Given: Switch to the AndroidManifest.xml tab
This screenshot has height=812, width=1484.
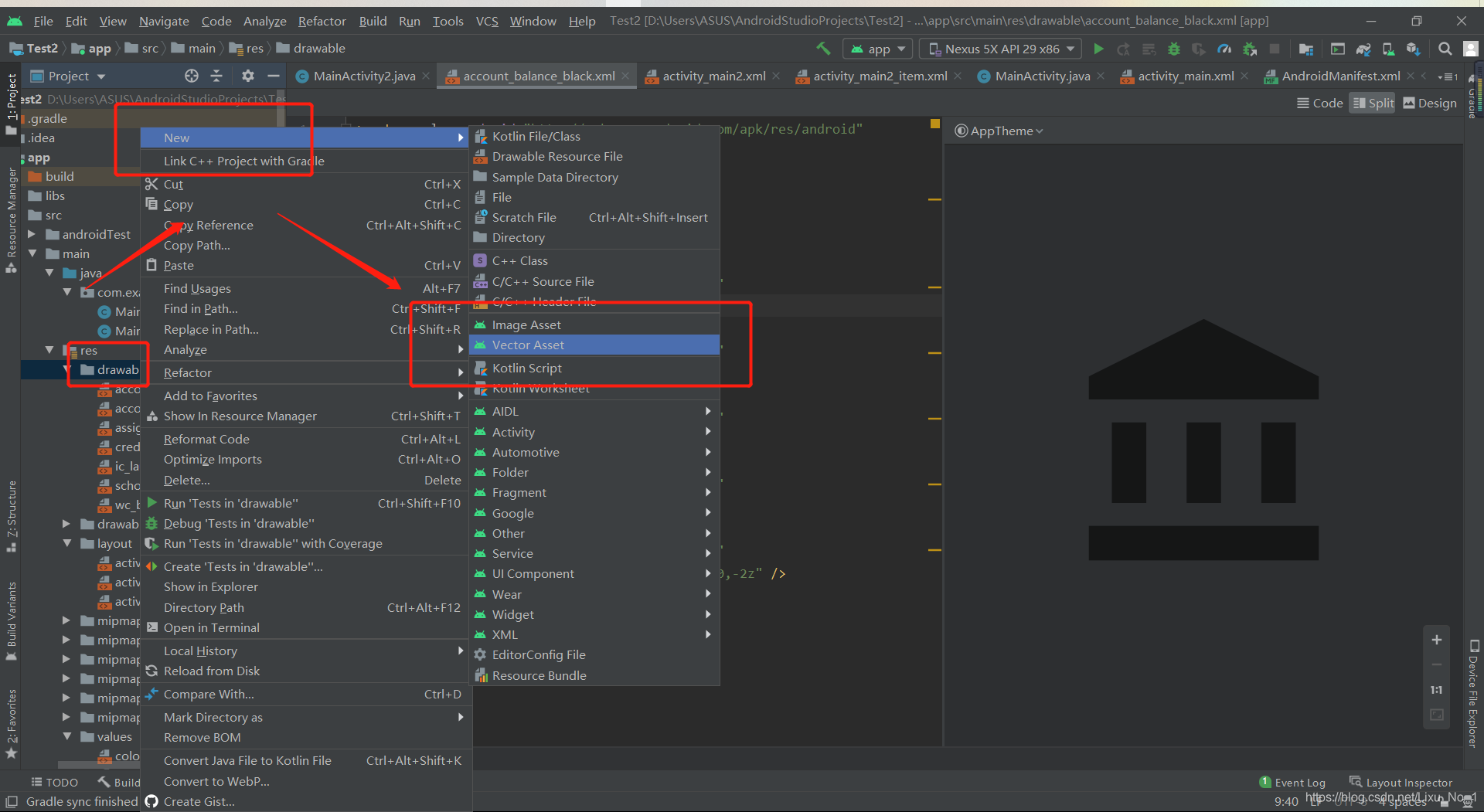Looking at the screenshot, I should (1341, 76).
